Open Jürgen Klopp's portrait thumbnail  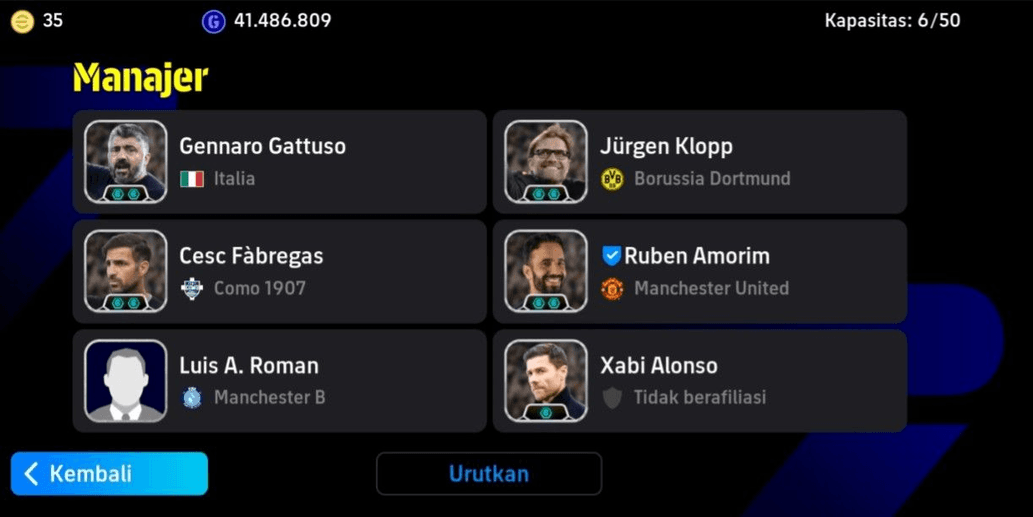click(545, 161)
